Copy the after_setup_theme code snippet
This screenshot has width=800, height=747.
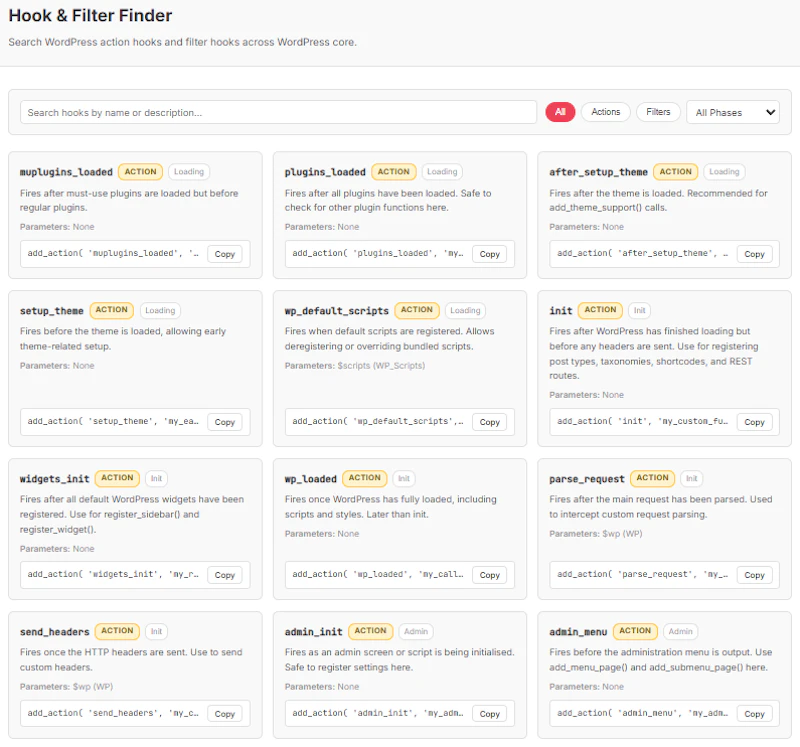tap(754, 254)
